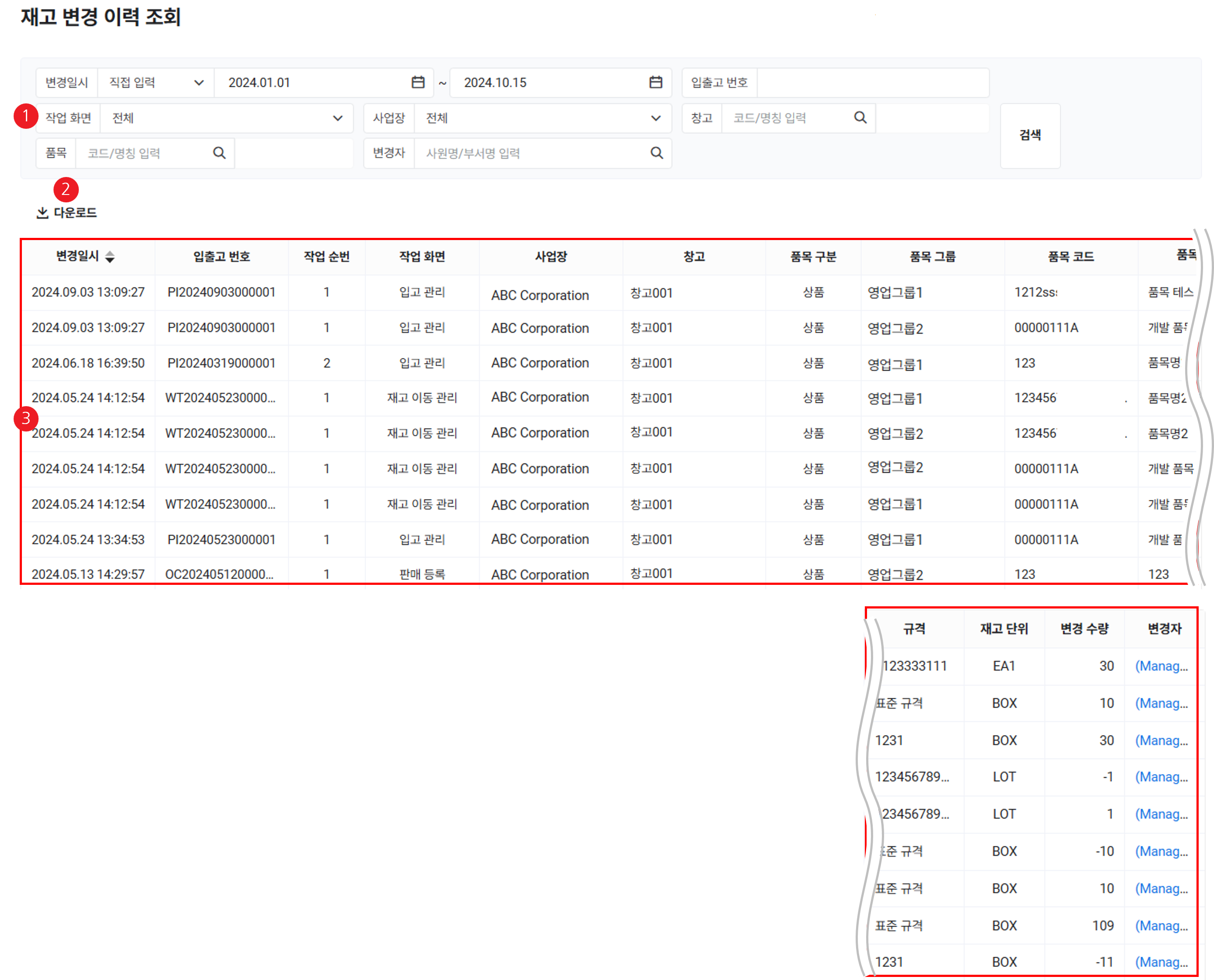
Task: Click the modifier search magnifier icon
Action: pyautogui.click(x=656, y=153)
